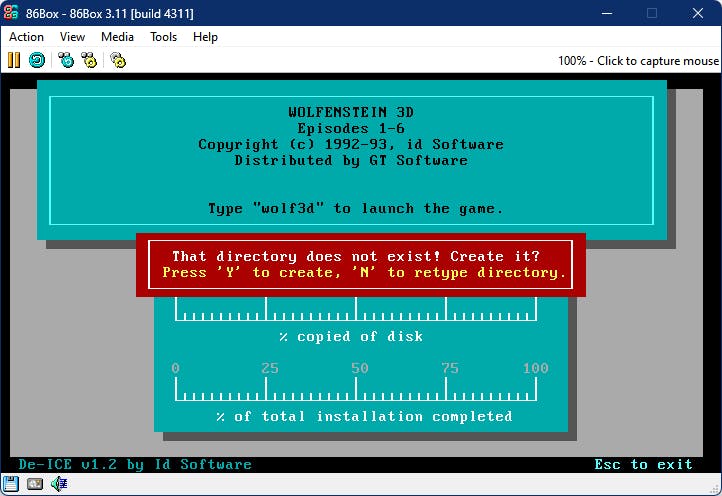This screenshot has width=722, height=496.
Task: Click the '0' mark on installation scale
Action: (175, 368)
